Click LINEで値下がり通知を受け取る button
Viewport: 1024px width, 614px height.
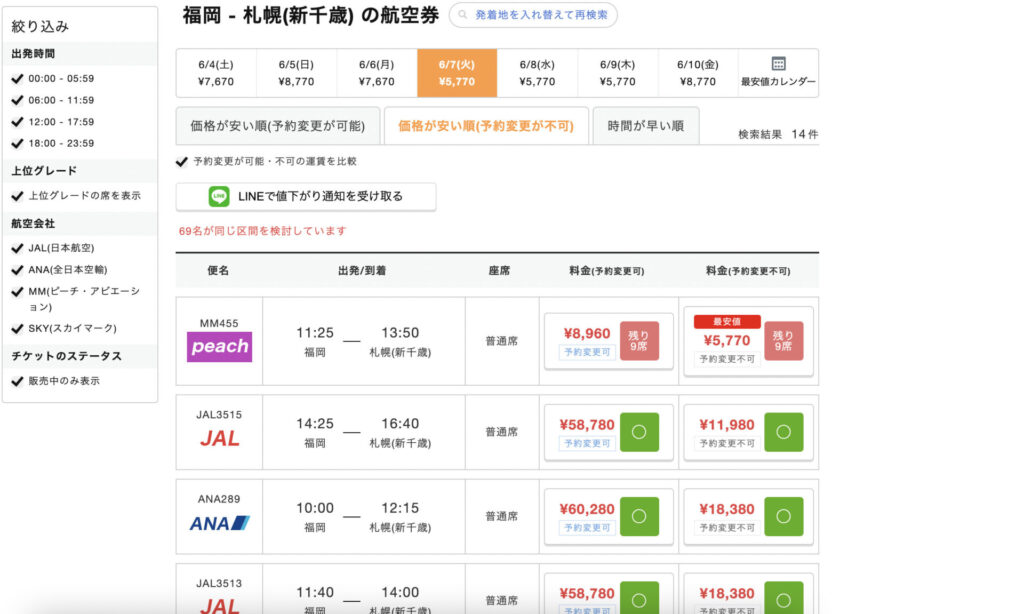click(306, 197)
